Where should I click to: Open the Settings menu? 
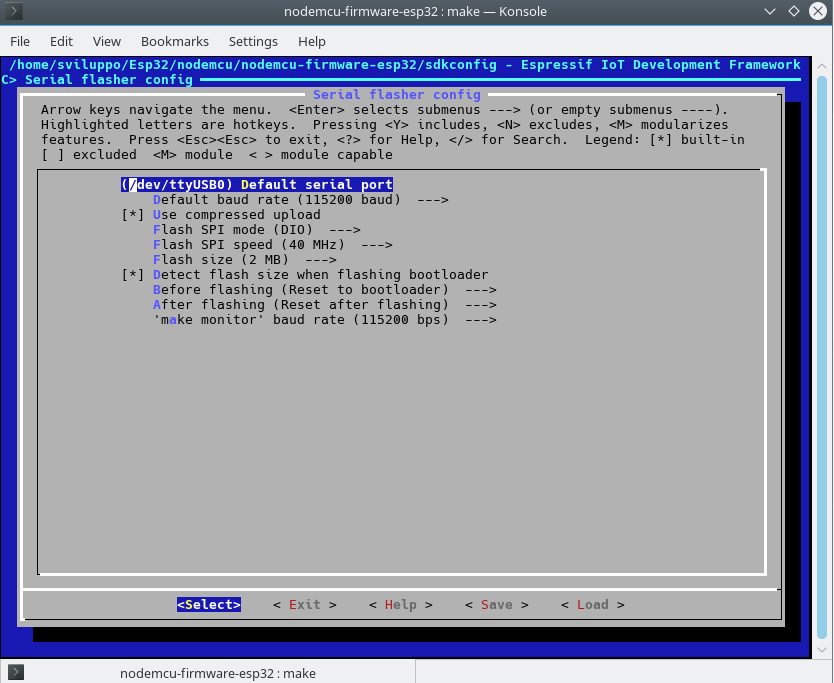coord(253,41)
